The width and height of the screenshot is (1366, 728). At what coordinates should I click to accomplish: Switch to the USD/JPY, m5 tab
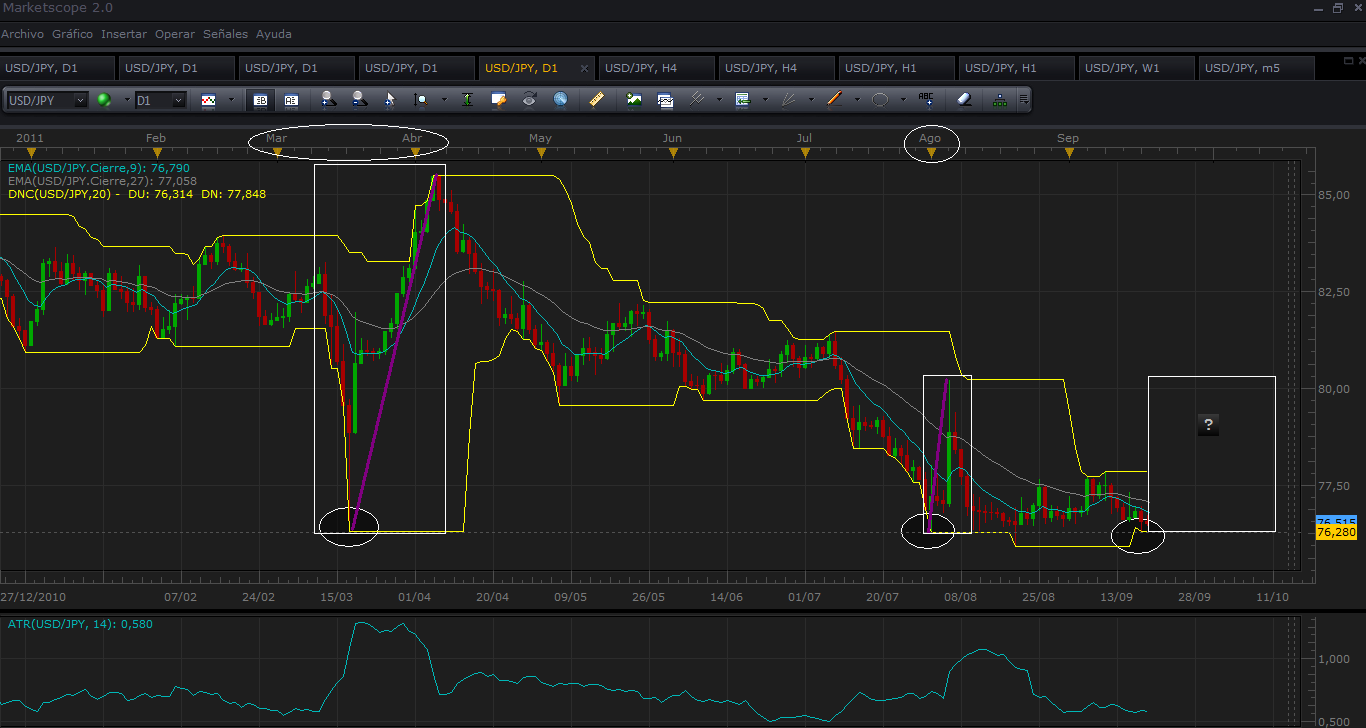point(1255,68)
